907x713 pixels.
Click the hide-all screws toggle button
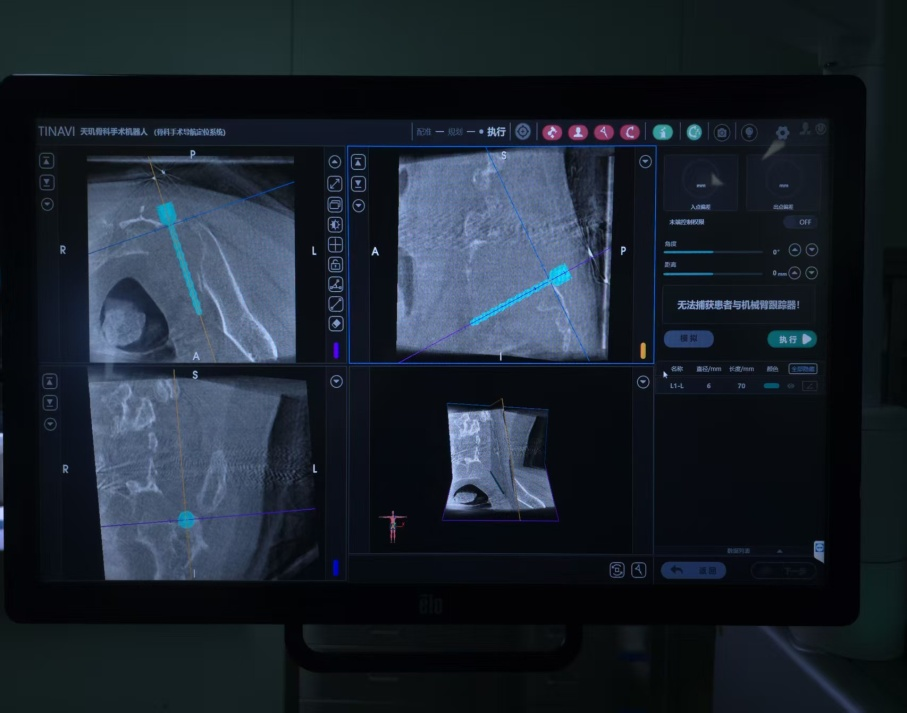[802, 368]
